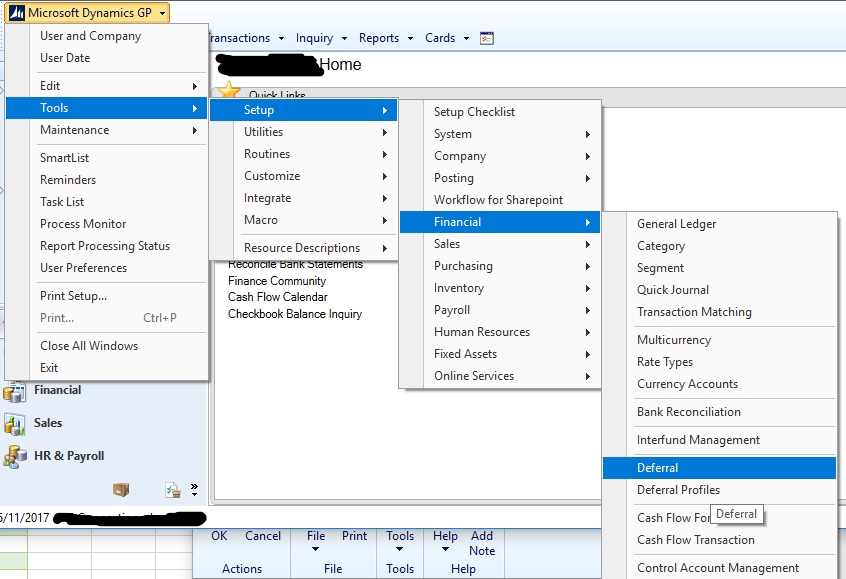Screen dimensions: 846x579
Task: Open Checkbook Balance Inquiry quick link
Action: click(x=295, y=314)
